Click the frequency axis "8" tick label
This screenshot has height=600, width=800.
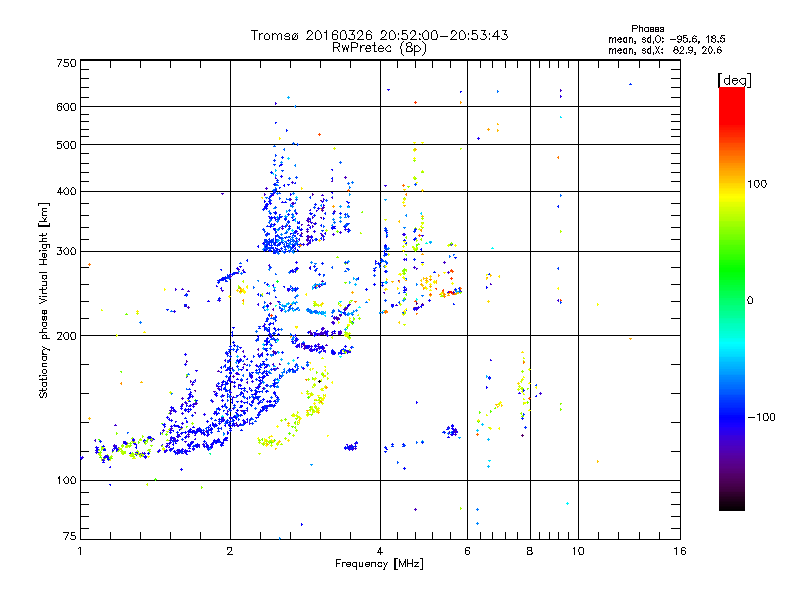point(530,551)
